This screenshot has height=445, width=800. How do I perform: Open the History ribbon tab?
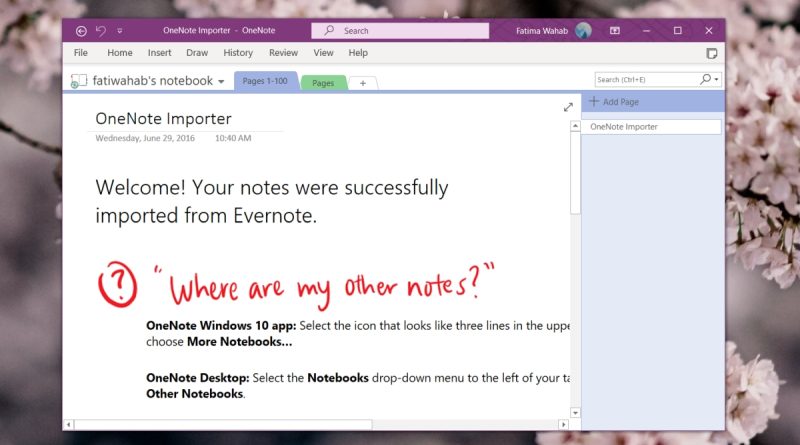pos(238,53)
